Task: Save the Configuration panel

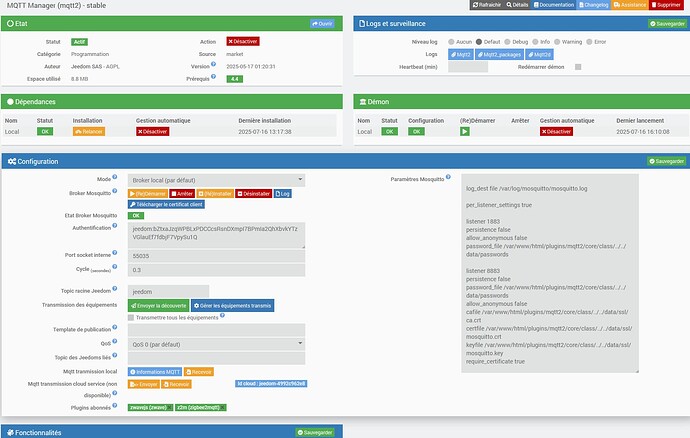Action: (667, 162)
